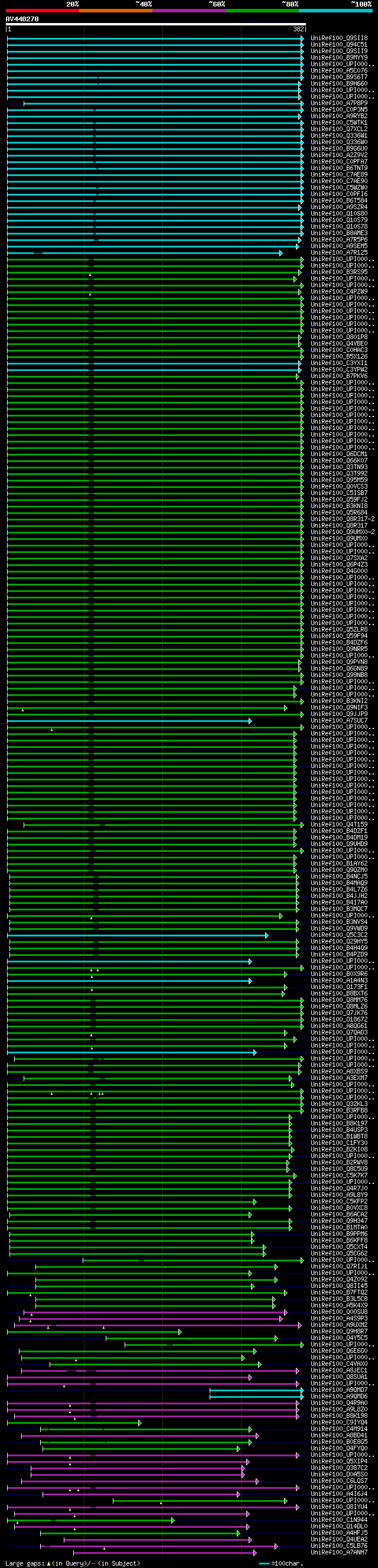The image size is (378, 1568).
Task: Select hit label UniRef100_A7R5P6
Action: pos(339,240)
